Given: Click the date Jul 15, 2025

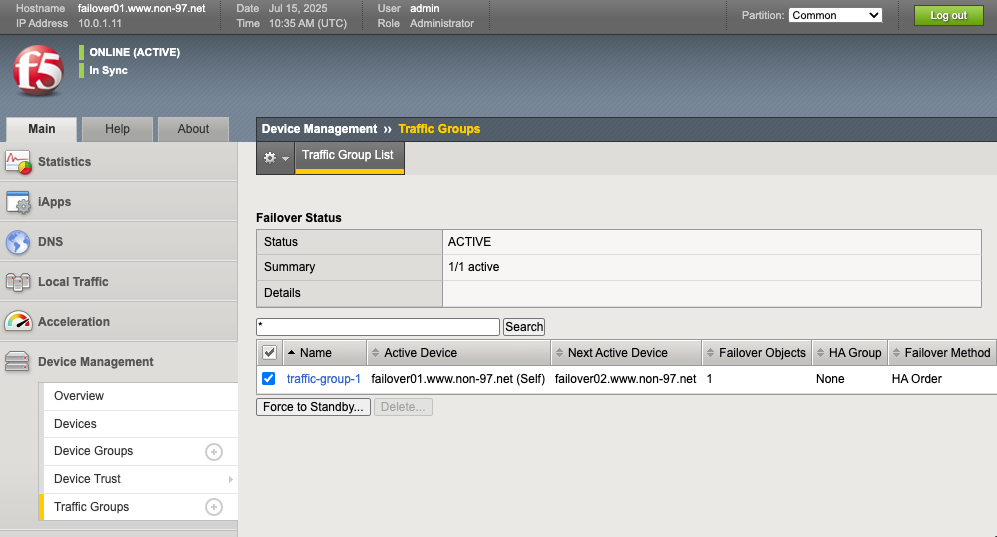Looking at the screenshot, I should [x=298, y=8].
